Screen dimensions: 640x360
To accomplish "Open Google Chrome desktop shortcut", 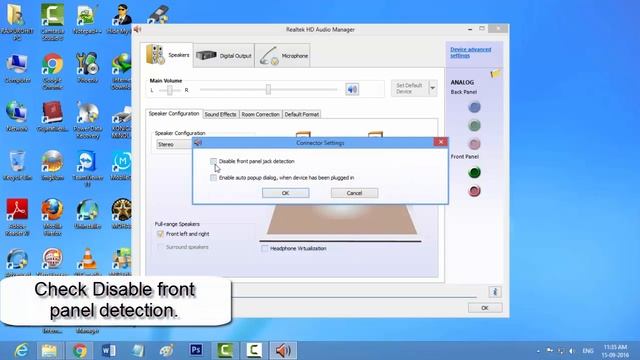I will click(x=53, y=71).
